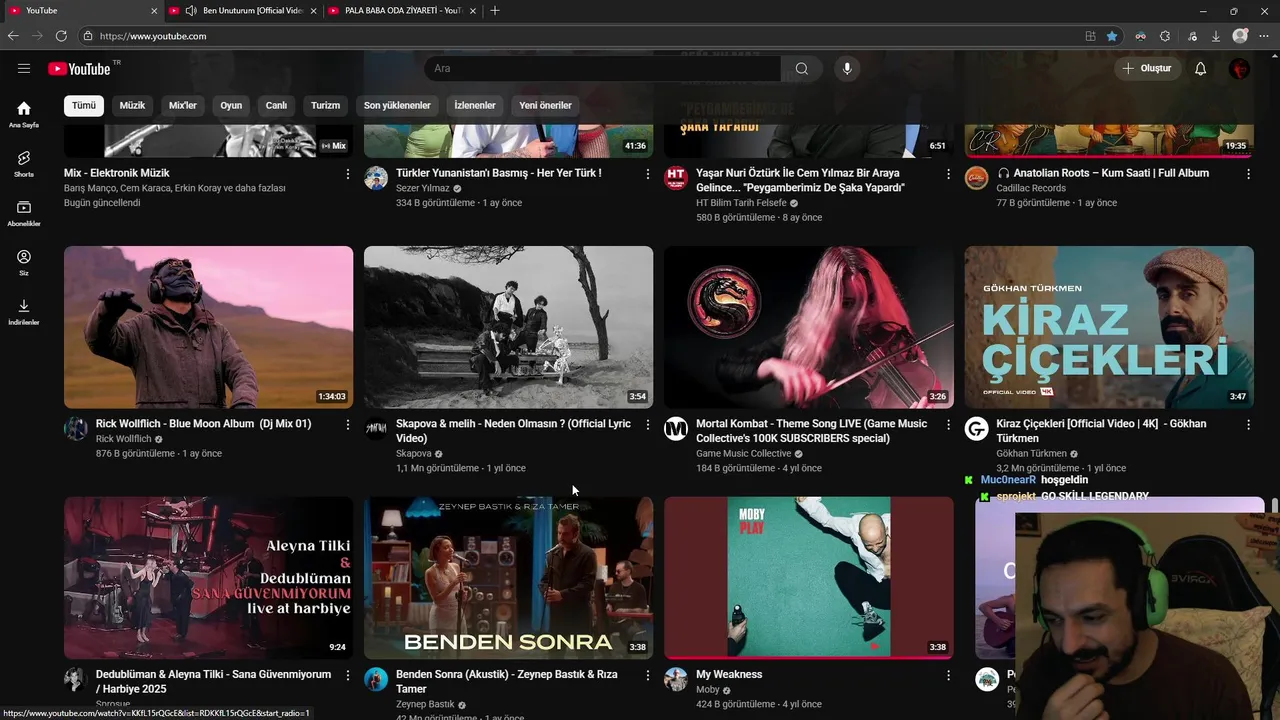
Task: Switch to PALA BABA ODA ZİYARETİ tab
Action: pos(404,11)
